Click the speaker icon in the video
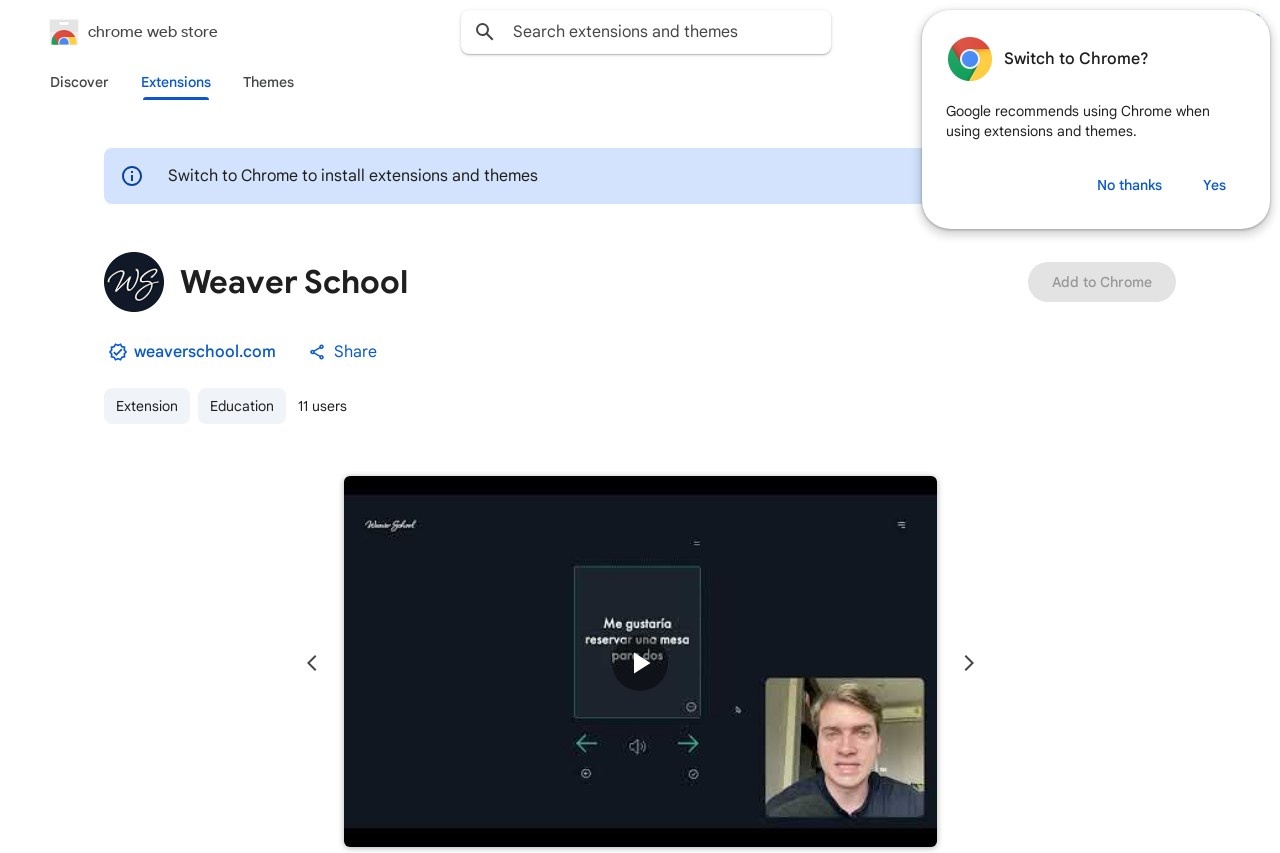 pos(637,746)
